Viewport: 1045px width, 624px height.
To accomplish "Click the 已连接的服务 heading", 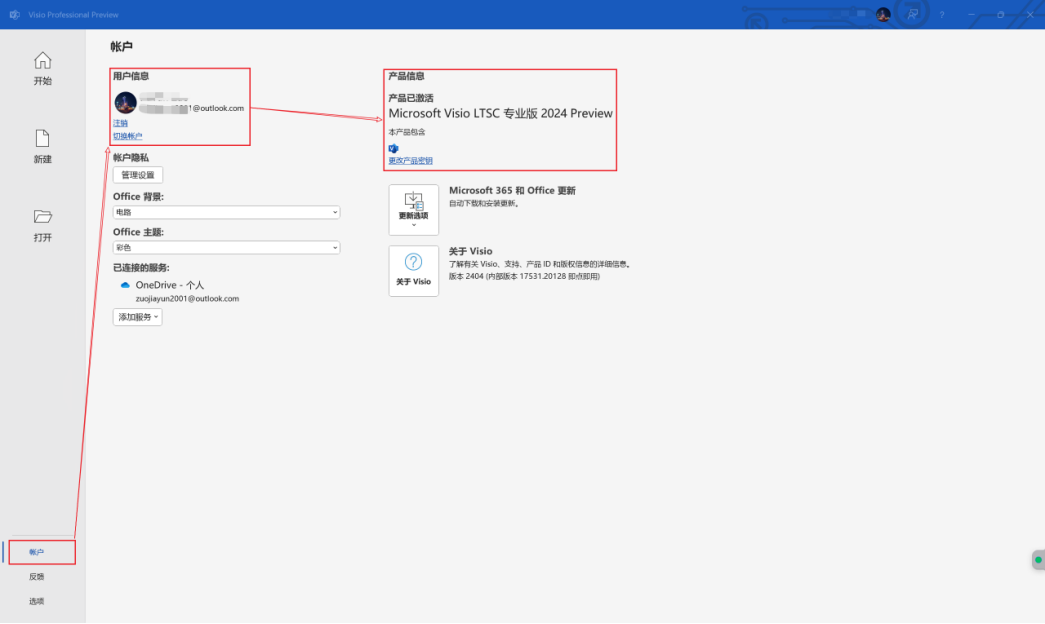I will 141,268.
